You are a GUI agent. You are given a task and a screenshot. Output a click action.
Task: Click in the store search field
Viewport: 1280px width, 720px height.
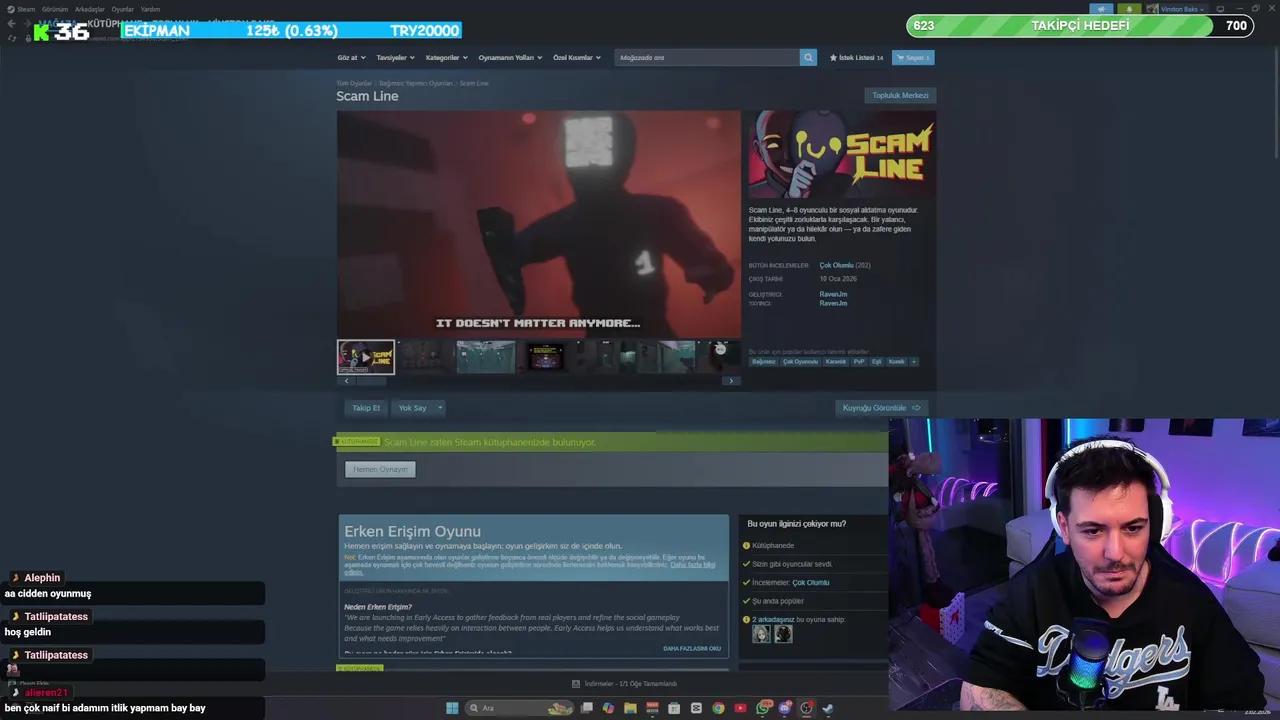click(x=707, y=57)
